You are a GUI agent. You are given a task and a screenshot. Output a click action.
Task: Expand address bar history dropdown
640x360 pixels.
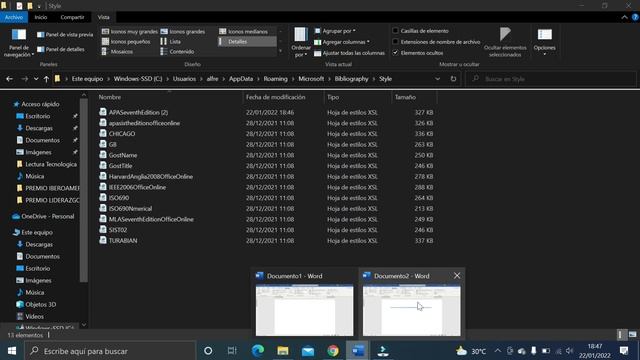coord(438,79)
